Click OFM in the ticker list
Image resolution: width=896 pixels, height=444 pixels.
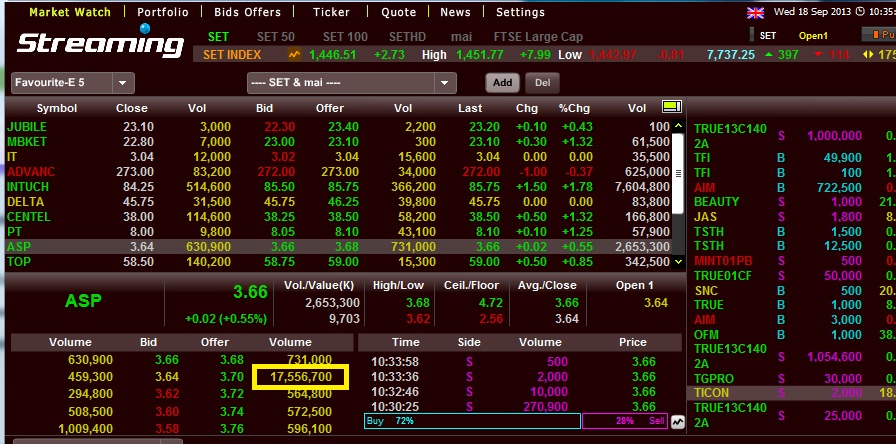[706, 334]
